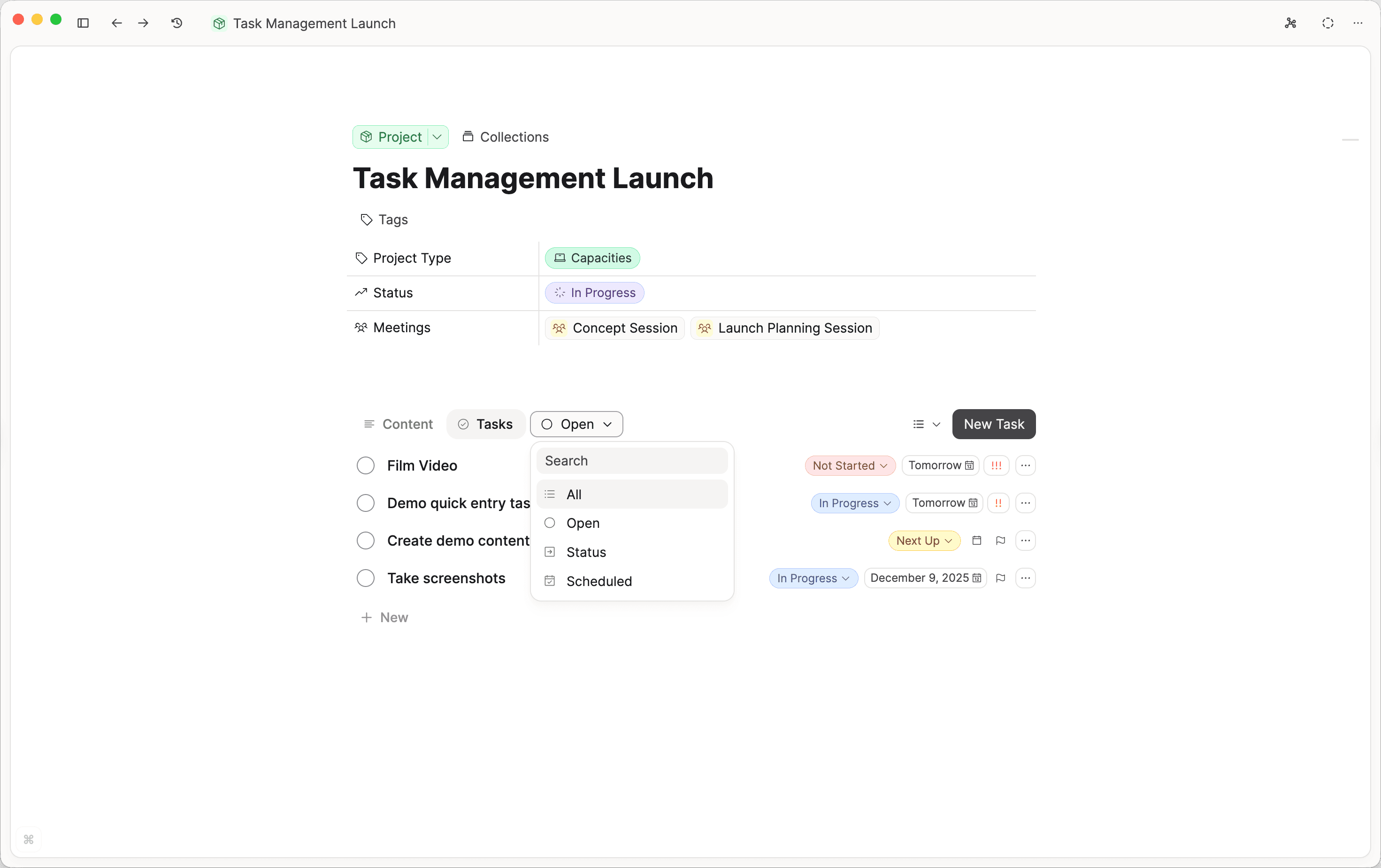Open history via the clock-arrow icon
Viewport: 1381px width, 868px height.
[176, 23]
